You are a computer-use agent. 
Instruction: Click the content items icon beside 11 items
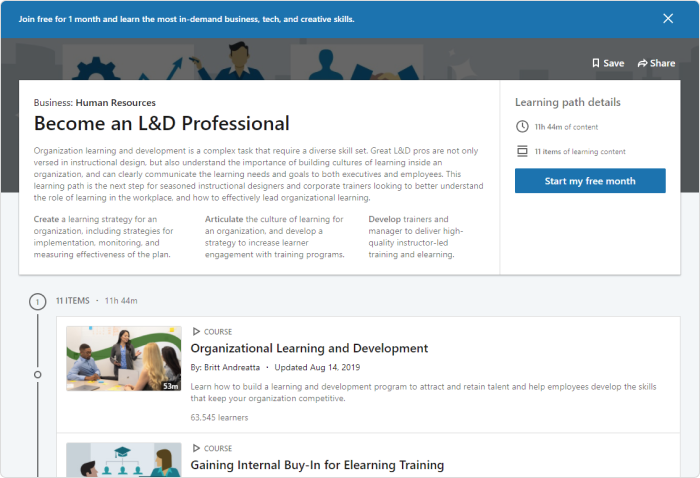tap(522, 151)
